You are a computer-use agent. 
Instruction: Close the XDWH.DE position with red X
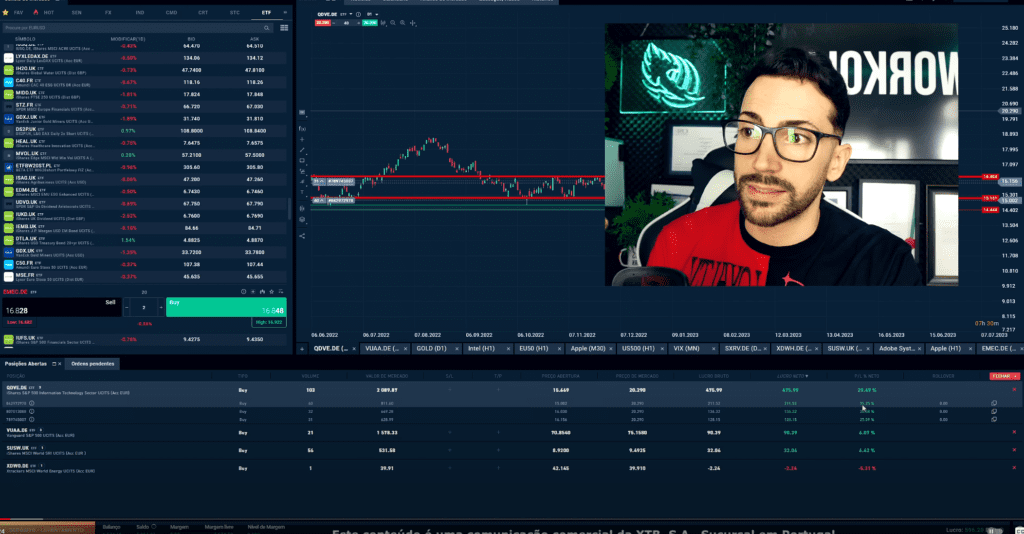coord(1014,466)
